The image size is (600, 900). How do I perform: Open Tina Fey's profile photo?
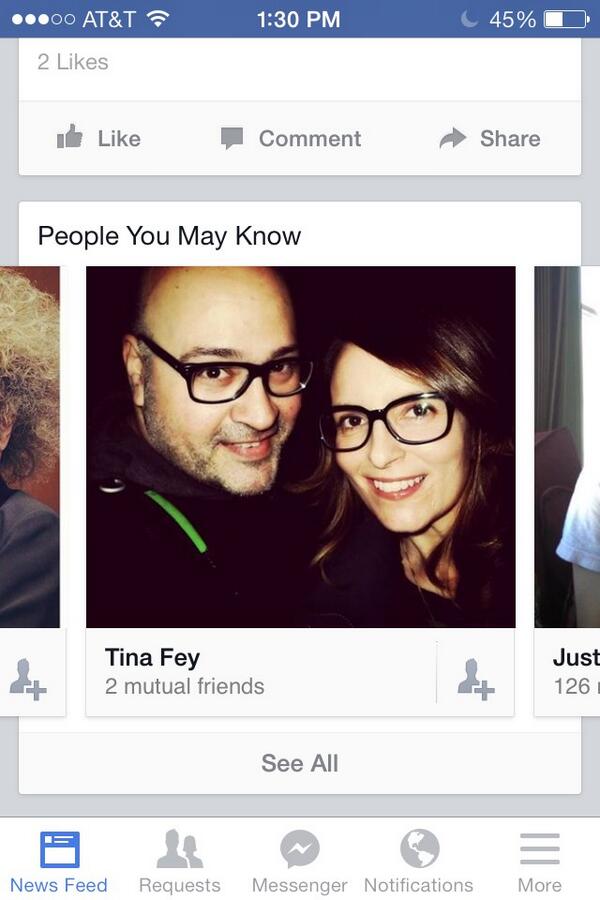tap(301, 447)
